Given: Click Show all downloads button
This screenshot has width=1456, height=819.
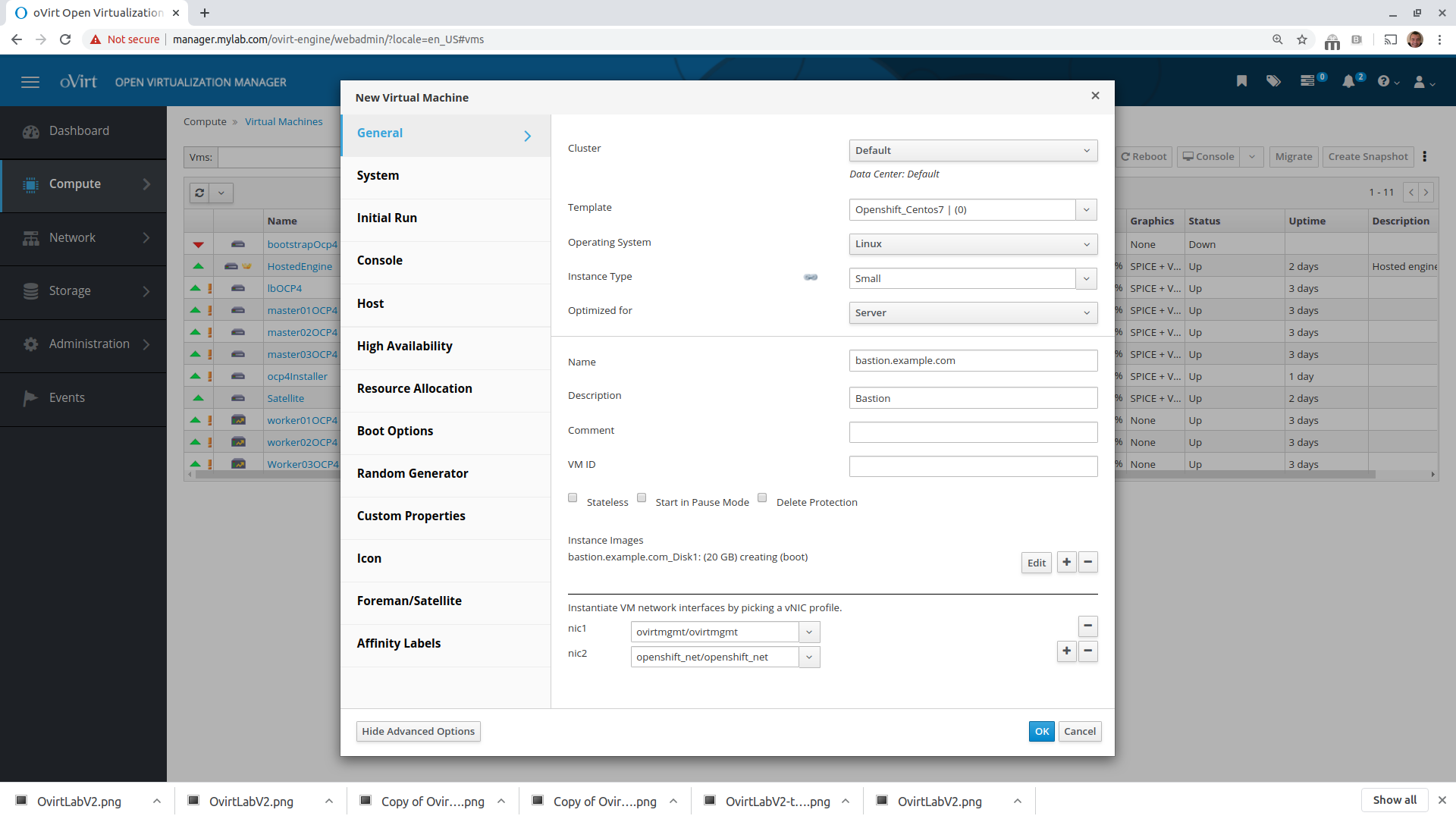Looking at the screenshot, I should [x=1394, y=800].
